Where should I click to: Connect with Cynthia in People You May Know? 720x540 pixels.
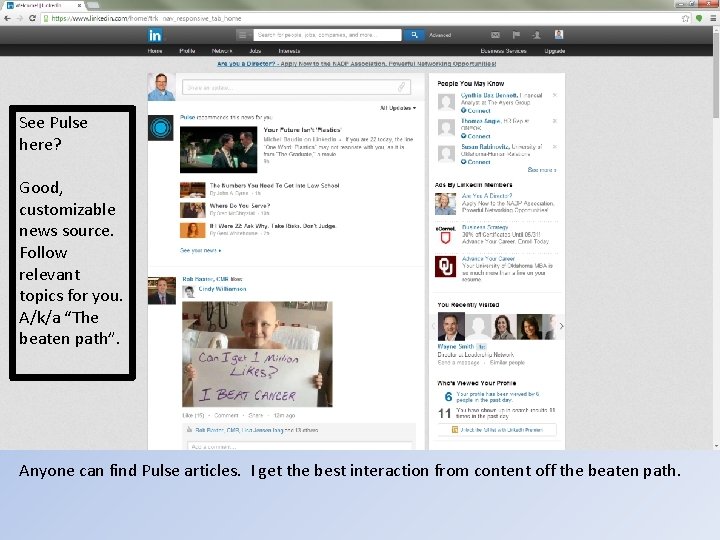(x=476, y=111)
